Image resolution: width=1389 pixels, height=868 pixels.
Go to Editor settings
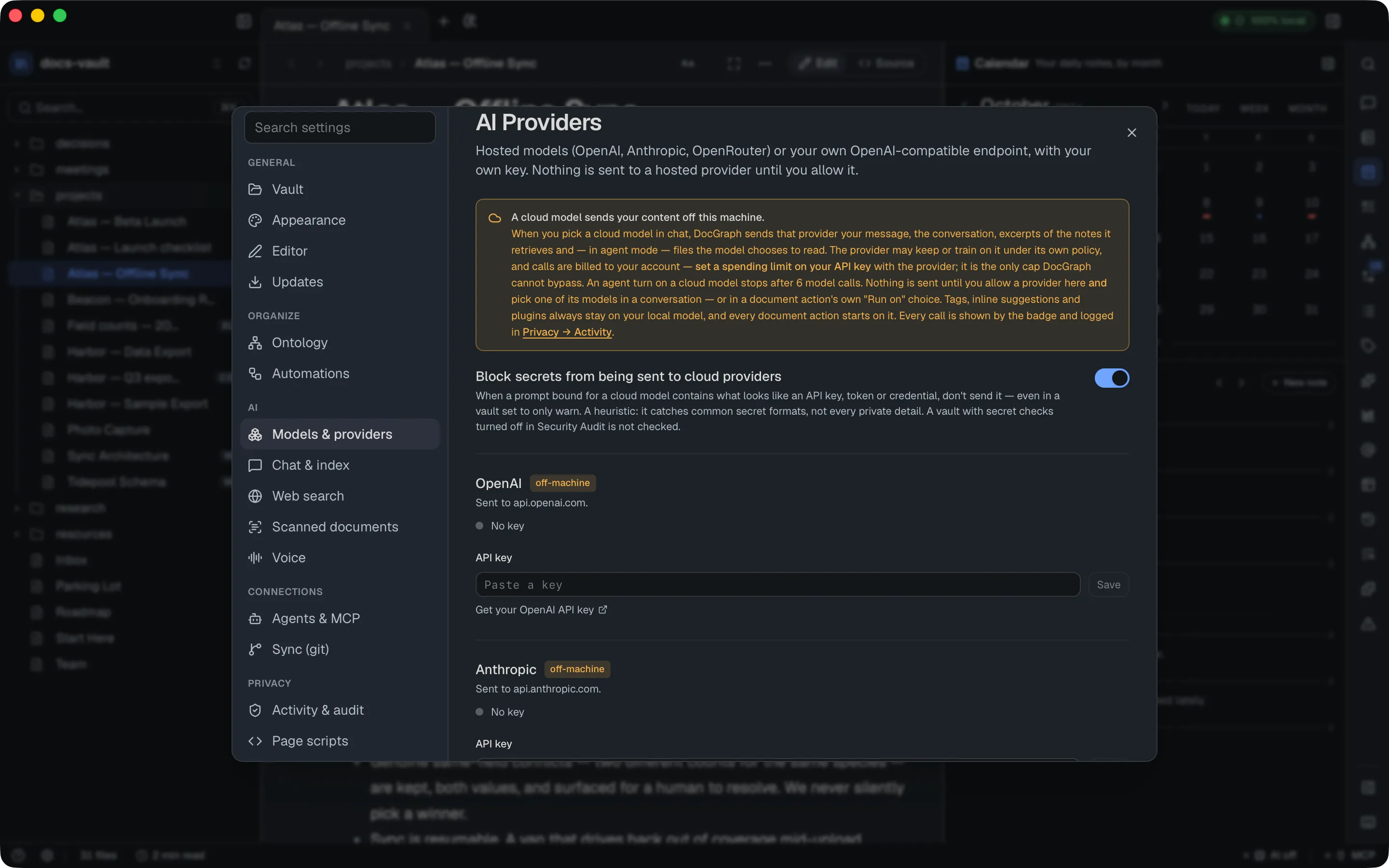(x=340, y=251)
